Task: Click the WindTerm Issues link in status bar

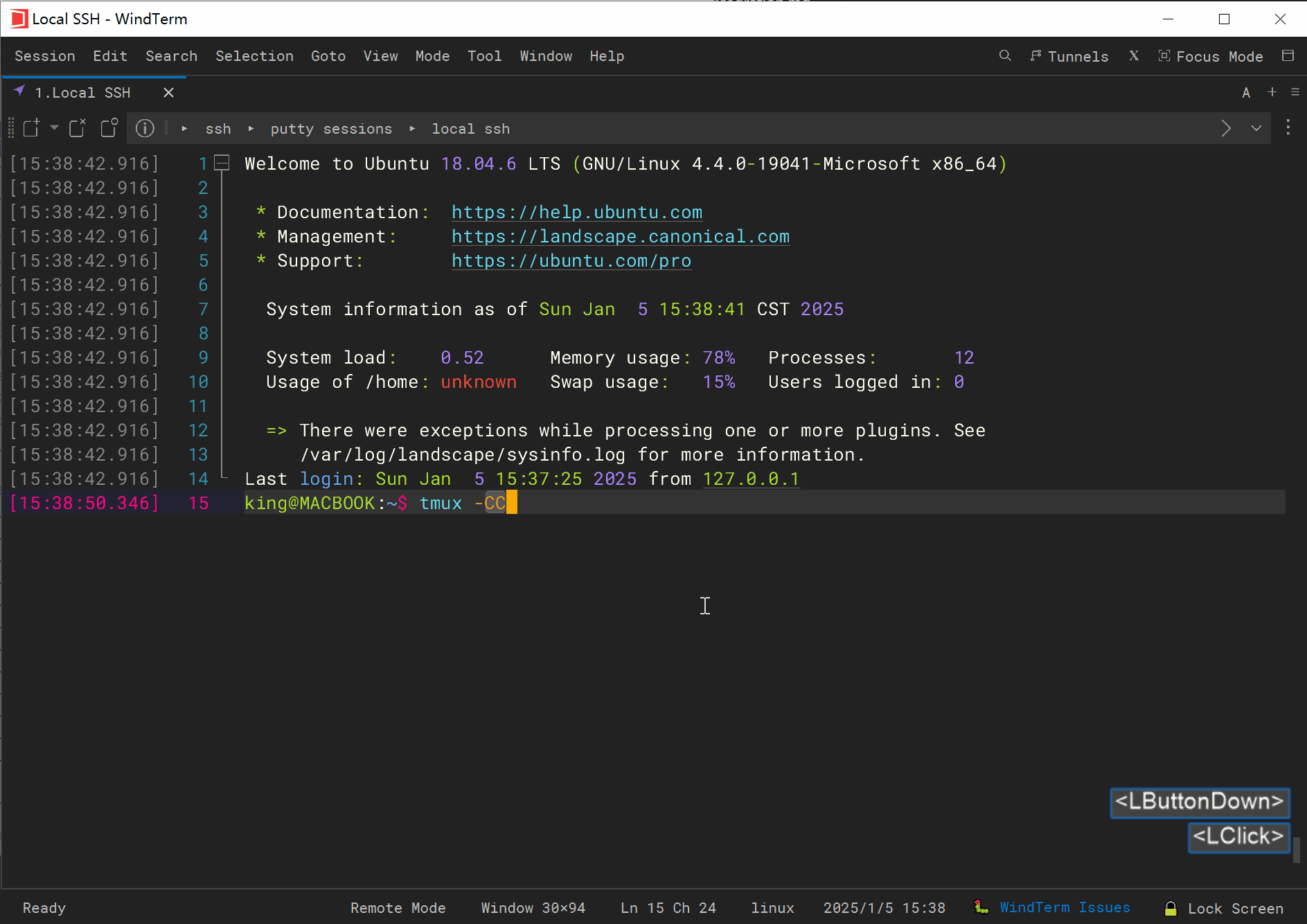Action: coord(1065,907)
